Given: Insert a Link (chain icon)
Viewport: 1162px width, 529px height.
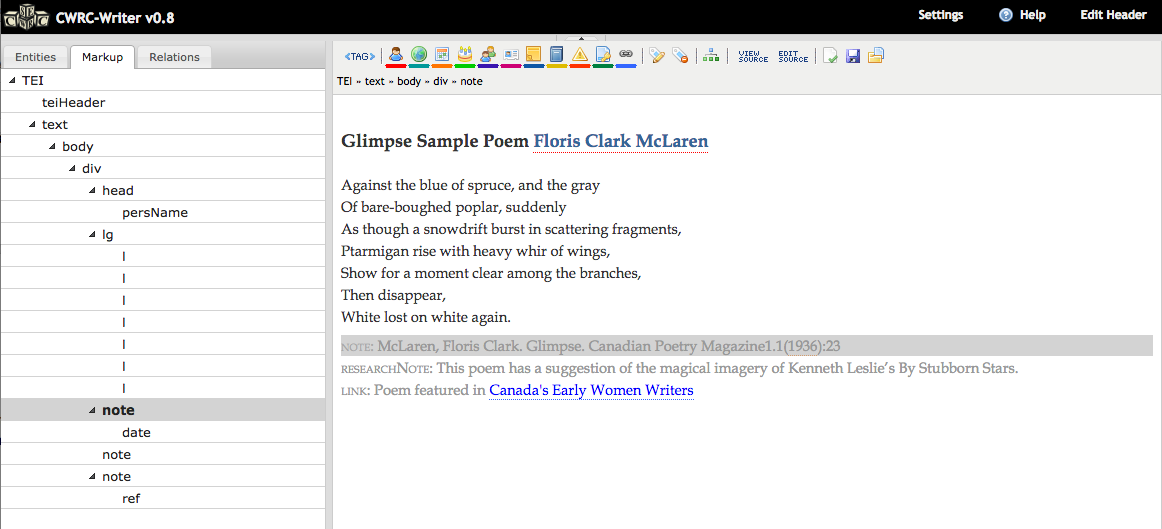Looking at the screenshot, I should tap(625, 55).
